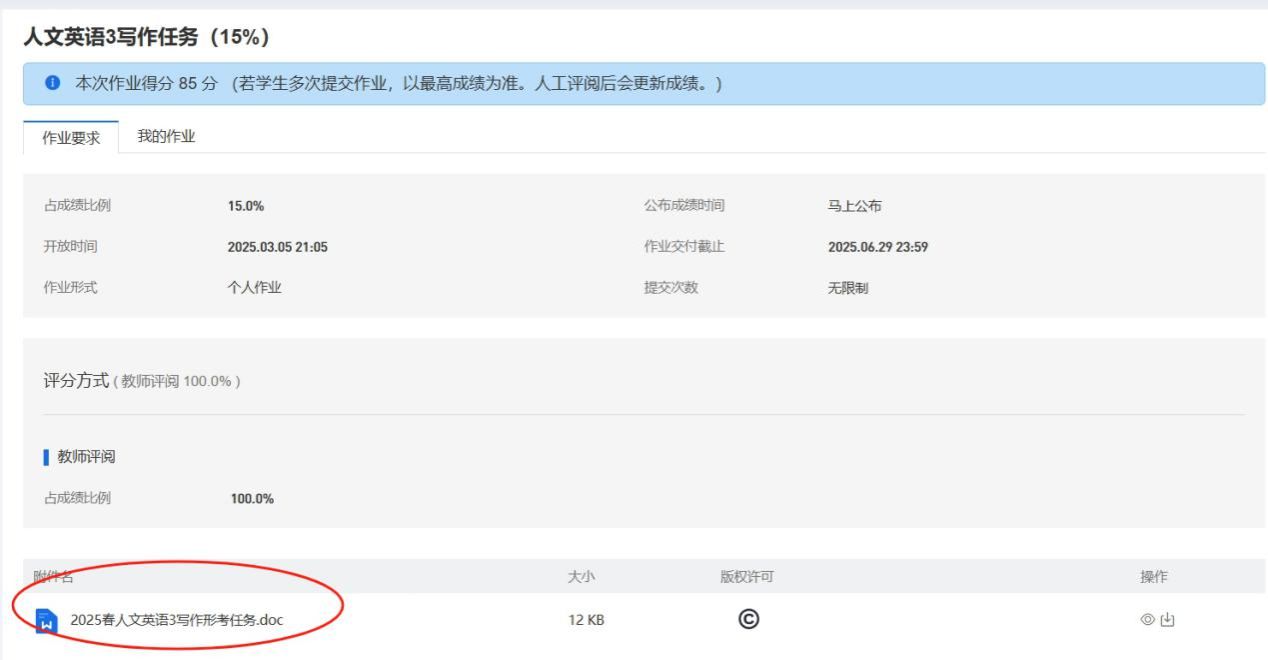
Task: Switch to the 作业要求 tab
Action: 70,138
